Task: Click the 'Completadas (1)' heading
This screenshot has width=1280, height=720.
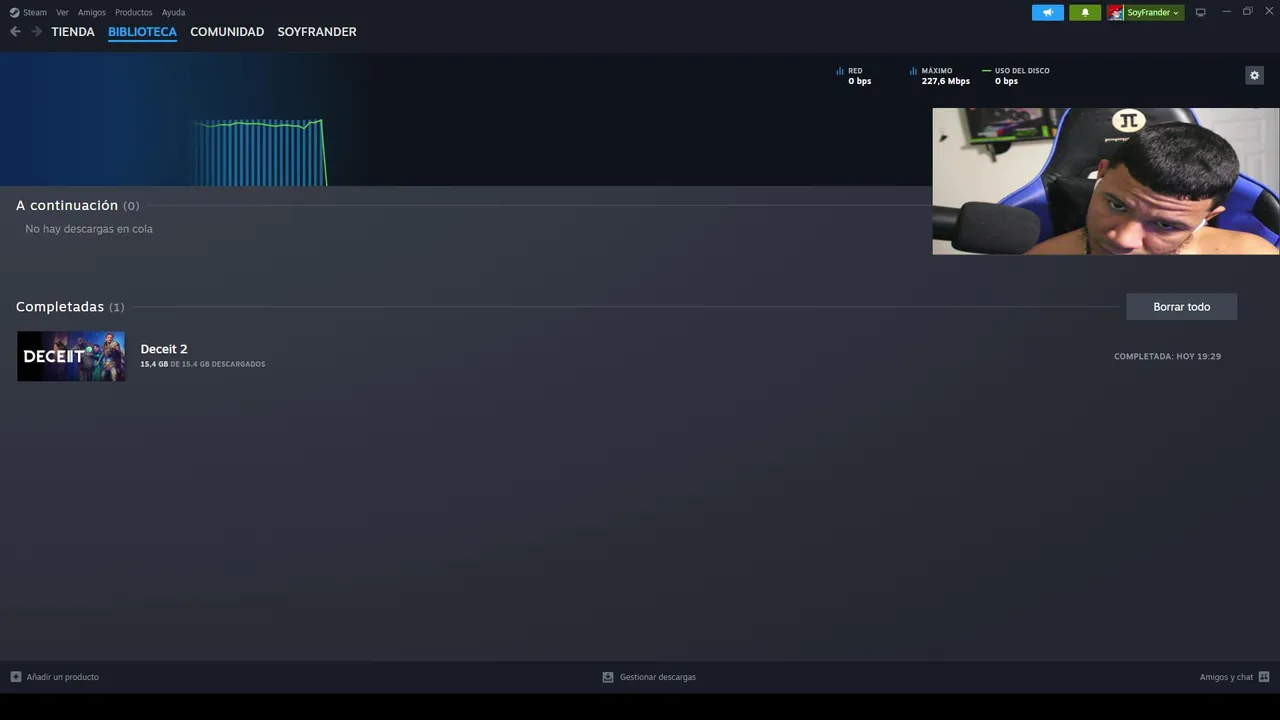Action: coord(70,307)
